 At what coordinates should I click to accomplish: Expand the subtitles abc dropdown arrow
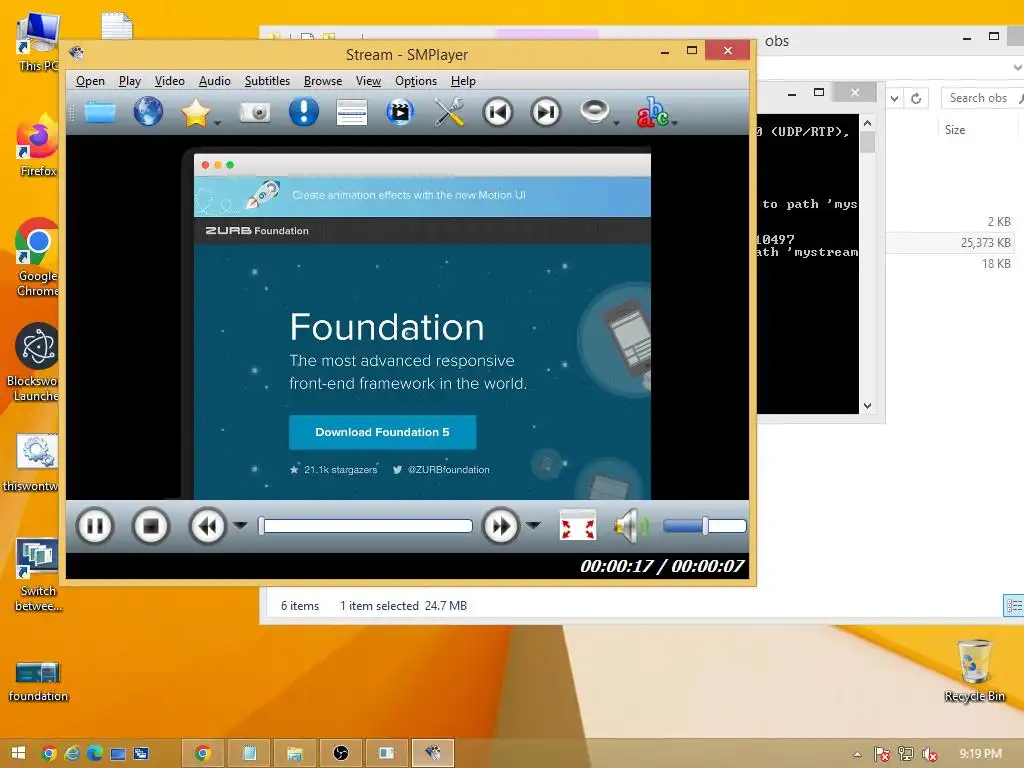tap(674, 122)
